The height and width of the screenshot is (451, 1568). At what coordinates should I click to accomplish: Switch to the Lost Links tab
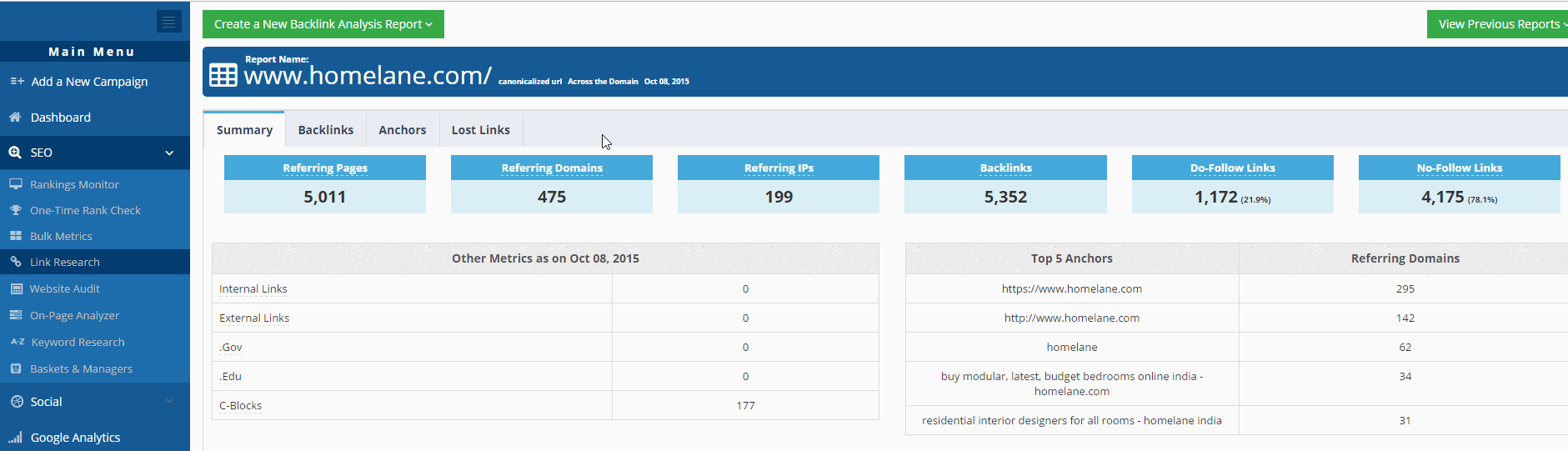coord(481,130)
